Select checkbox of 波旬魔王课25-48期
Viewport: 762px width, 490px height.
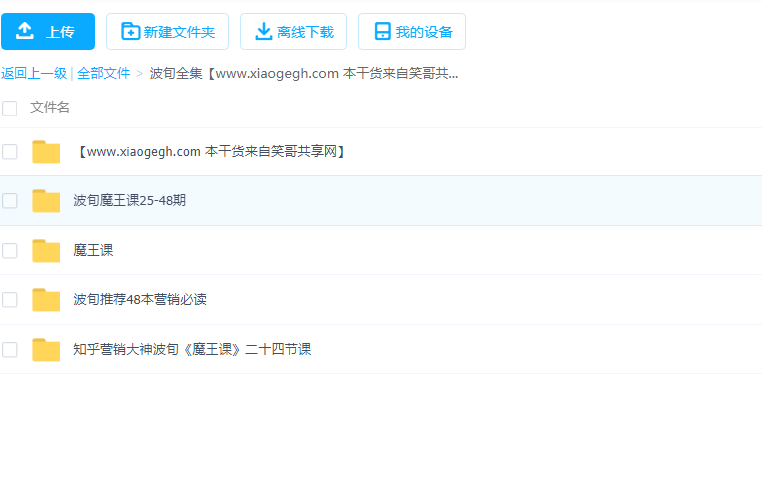(x=9, y=200)
